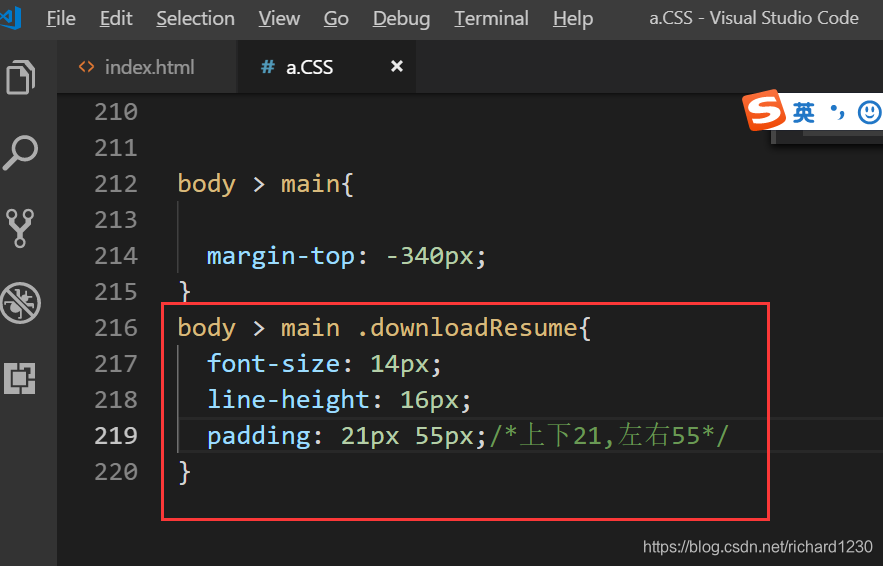Select the a.CSS editor tab

pos(327,67)
